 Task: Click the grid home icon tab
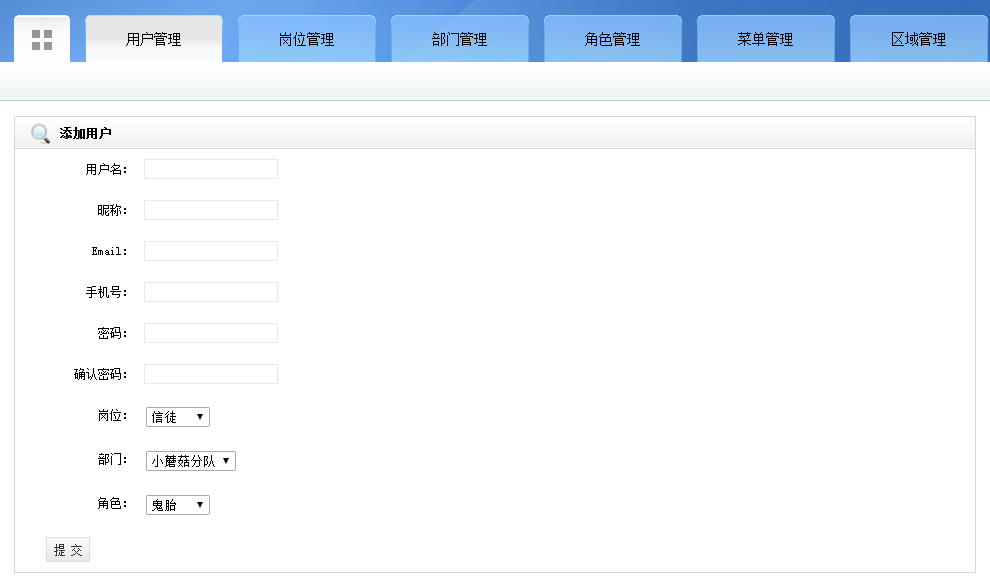[x=42, y=40]
